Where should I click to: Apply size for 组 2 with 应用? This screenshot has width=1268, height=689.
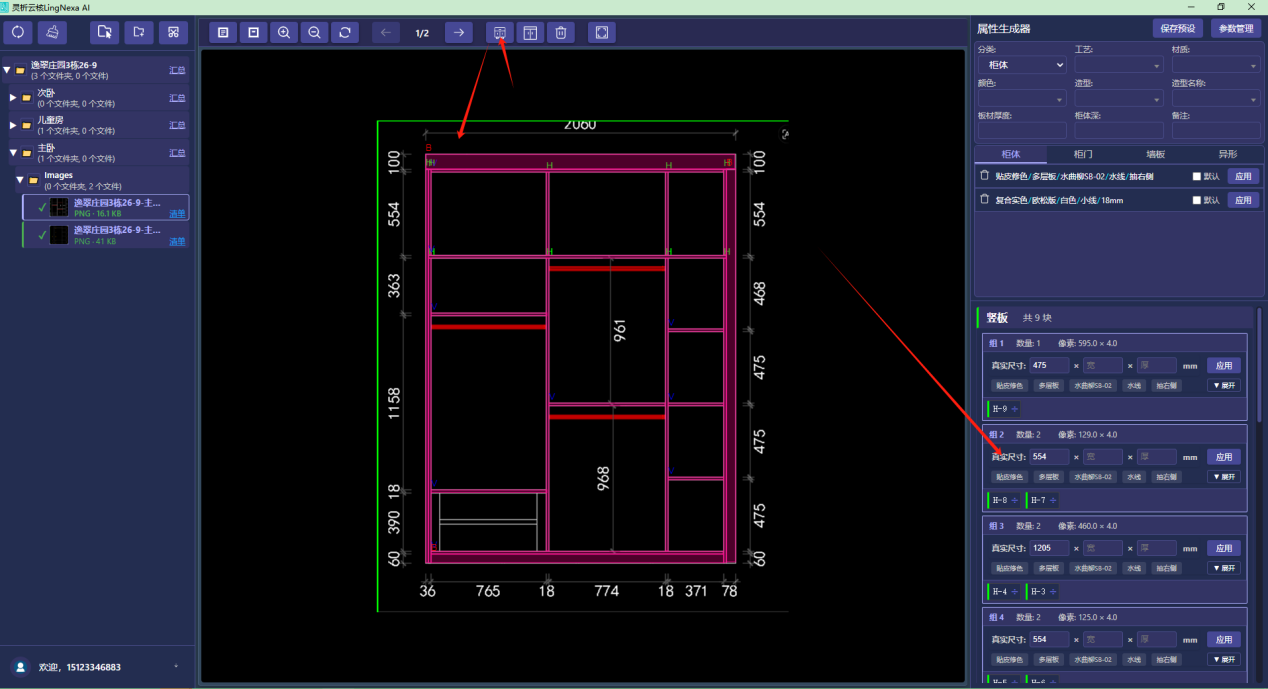pyautogui.click(x=1224, y=457)
